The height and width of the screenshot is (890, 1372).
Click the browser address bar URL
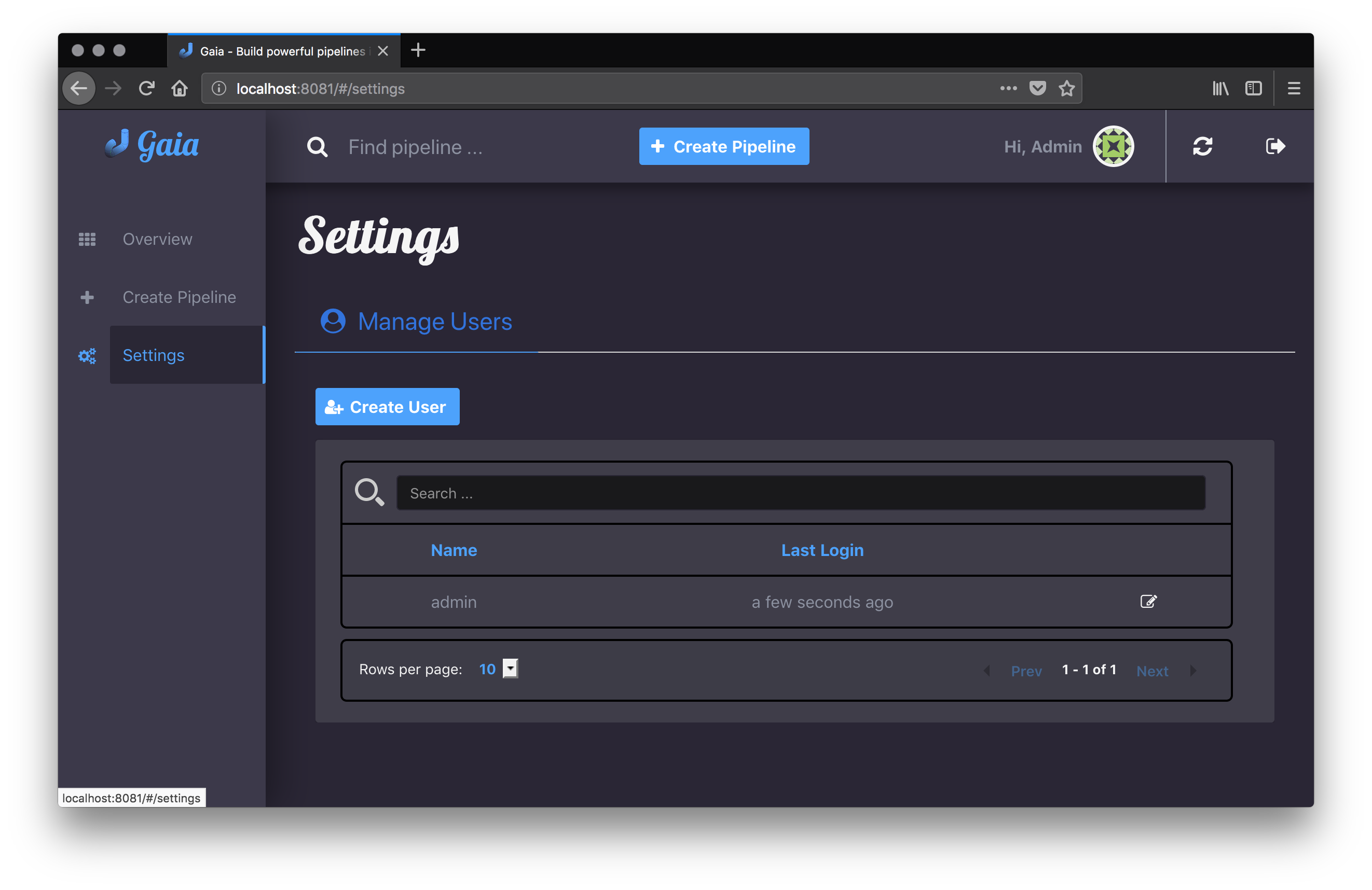coord(321,89)
